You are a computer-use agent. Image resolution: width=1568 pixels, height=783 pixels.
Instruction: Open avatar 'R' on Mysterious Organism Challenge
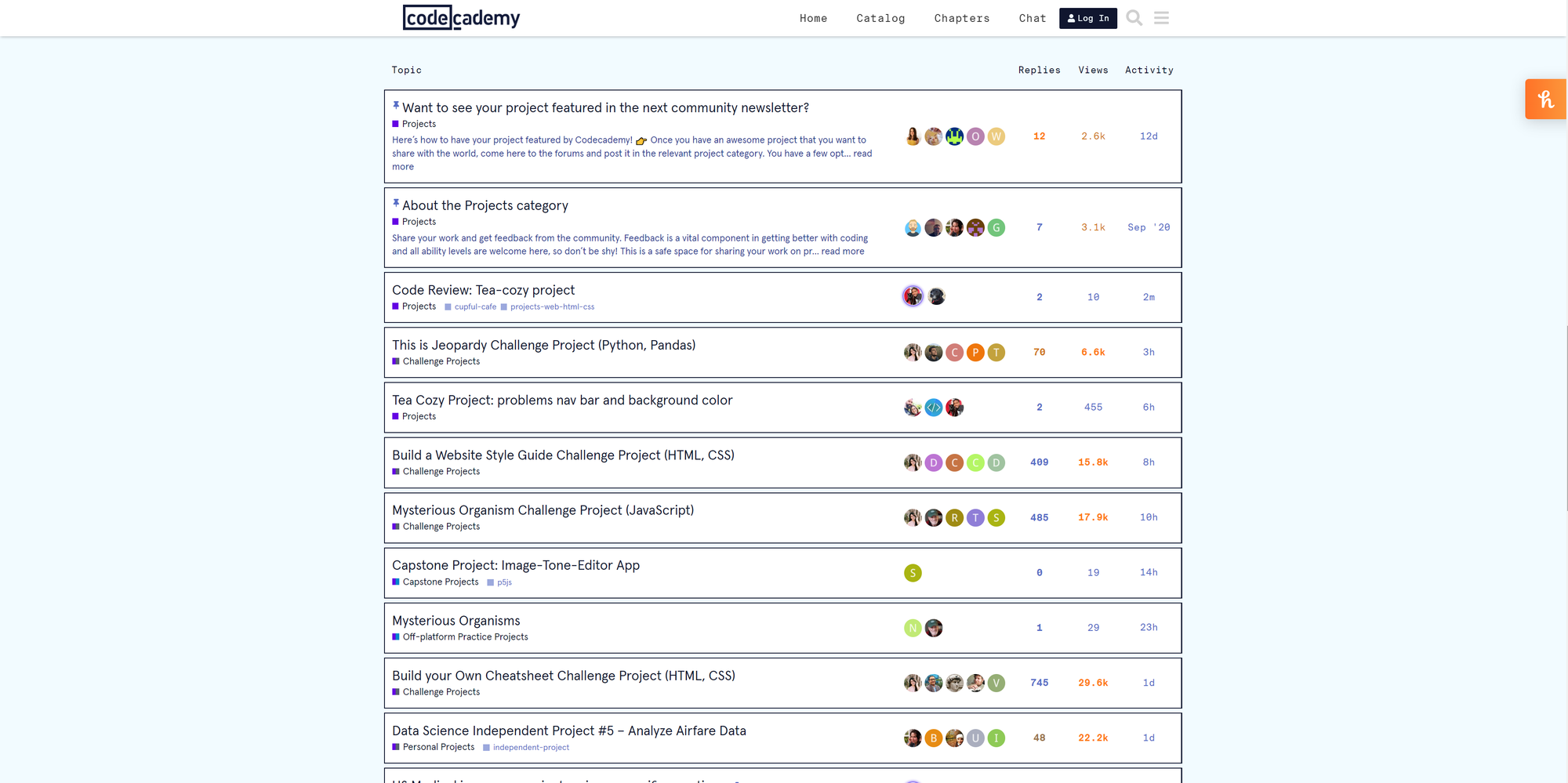[x=954, y=518]
